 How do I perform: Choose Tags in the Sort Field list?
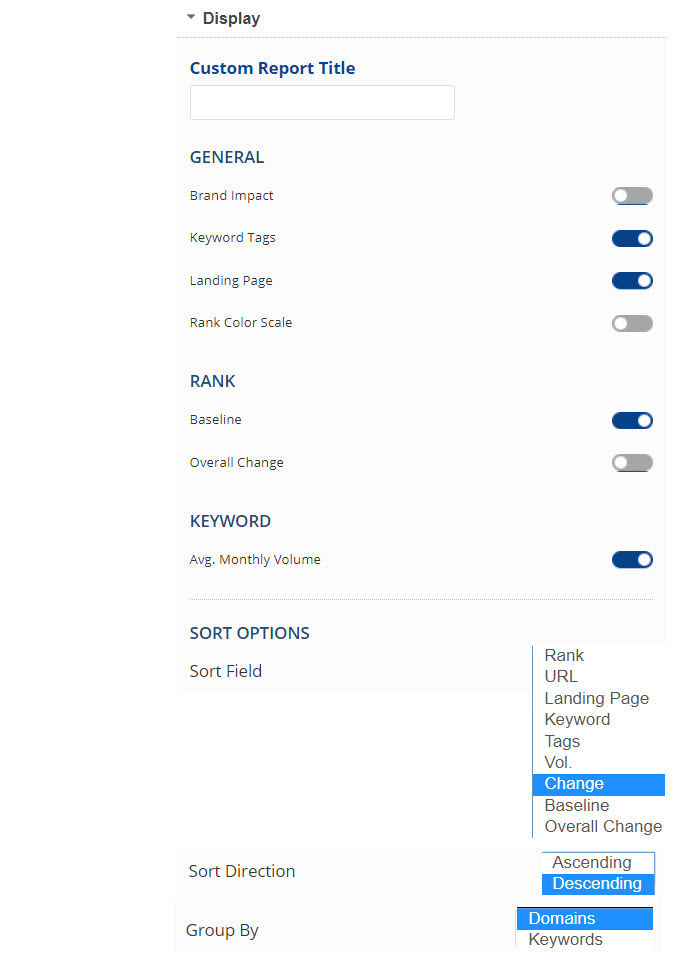pos(562,741)
